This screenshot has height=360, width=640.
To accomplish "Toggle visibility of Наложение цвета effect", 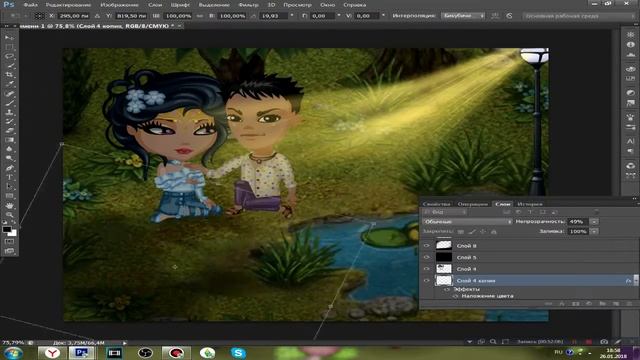I will (455, 296).
